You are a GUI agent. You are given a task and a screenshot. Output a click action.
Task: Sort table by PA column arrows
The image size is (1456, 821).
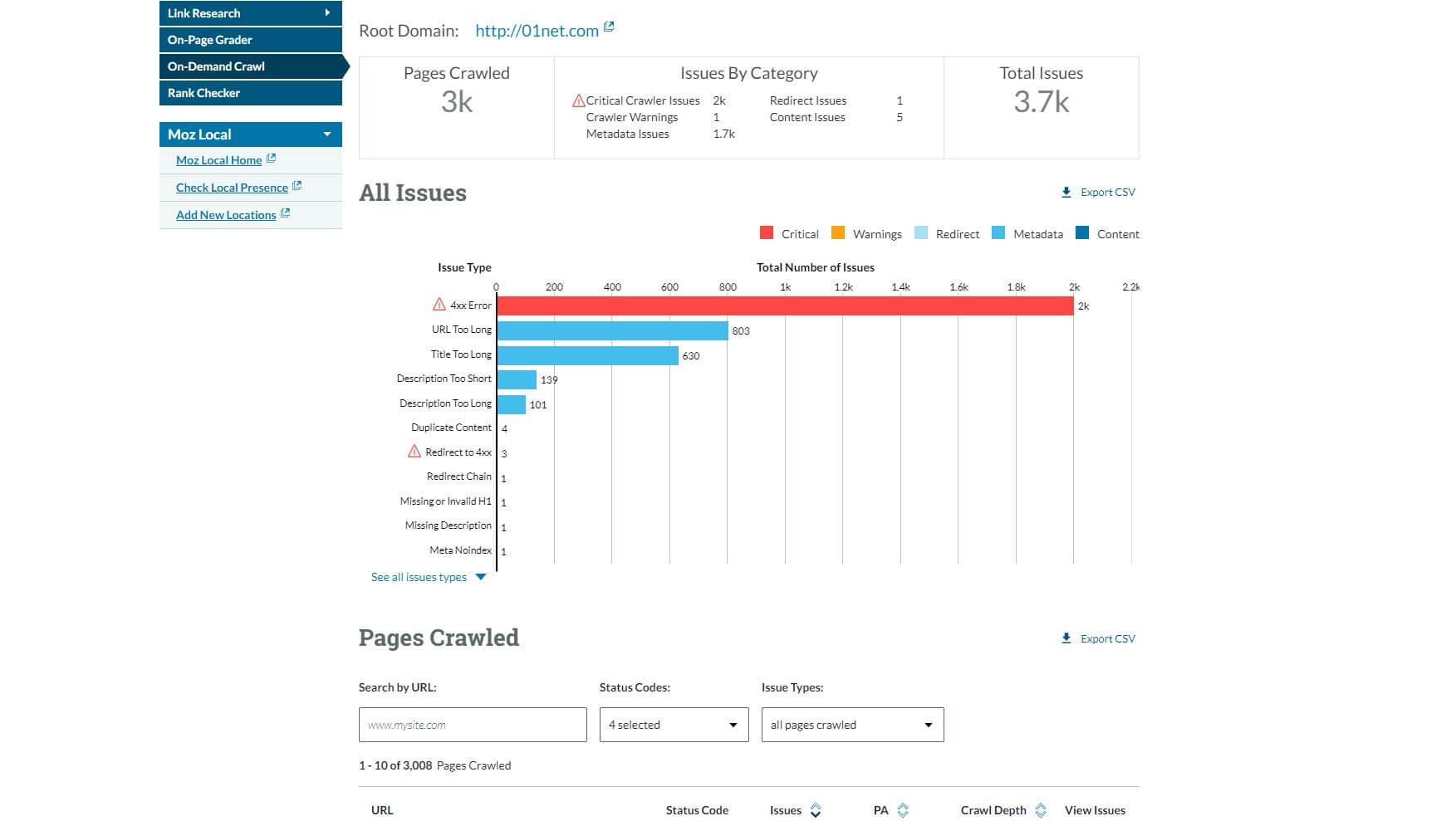pyautogui.click(x=903, y=810)
